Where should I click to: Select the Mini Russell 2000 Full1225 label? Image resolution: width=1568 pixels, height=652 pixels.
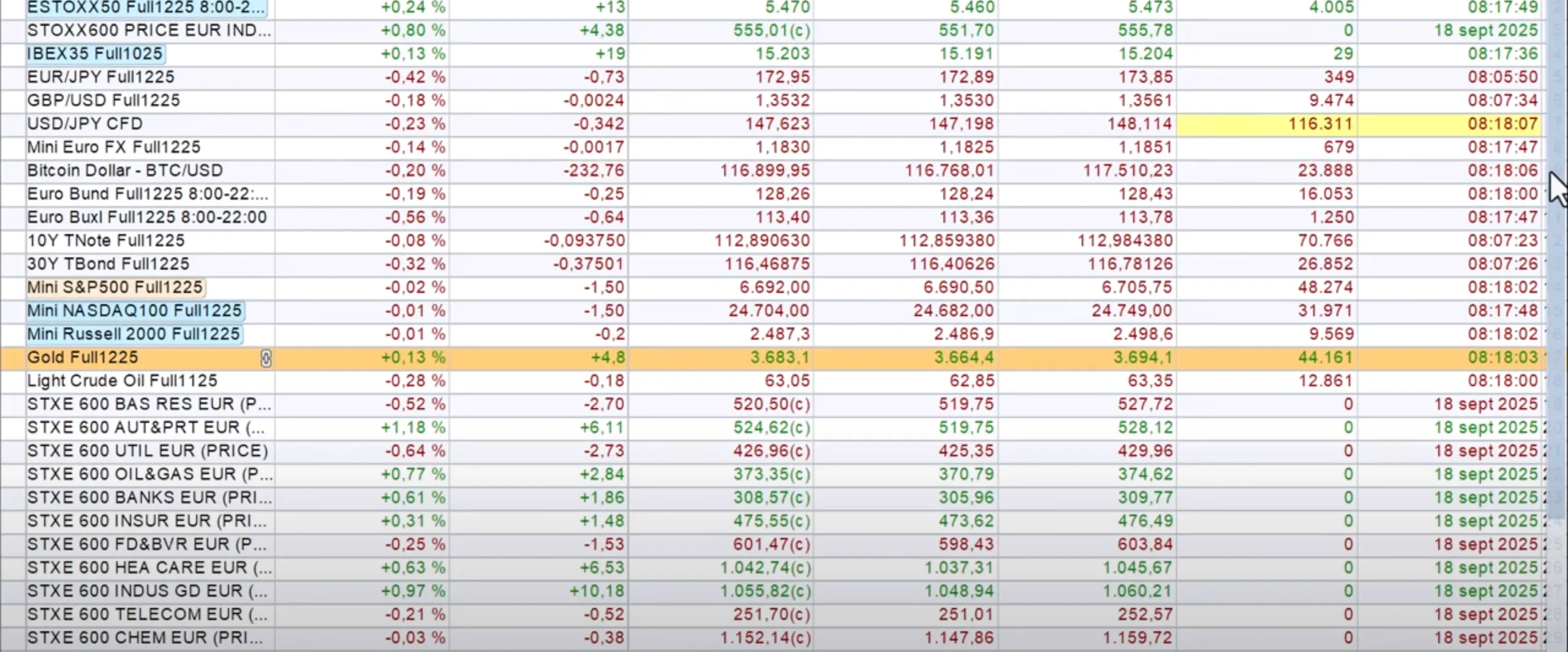[x=133, y=335]
